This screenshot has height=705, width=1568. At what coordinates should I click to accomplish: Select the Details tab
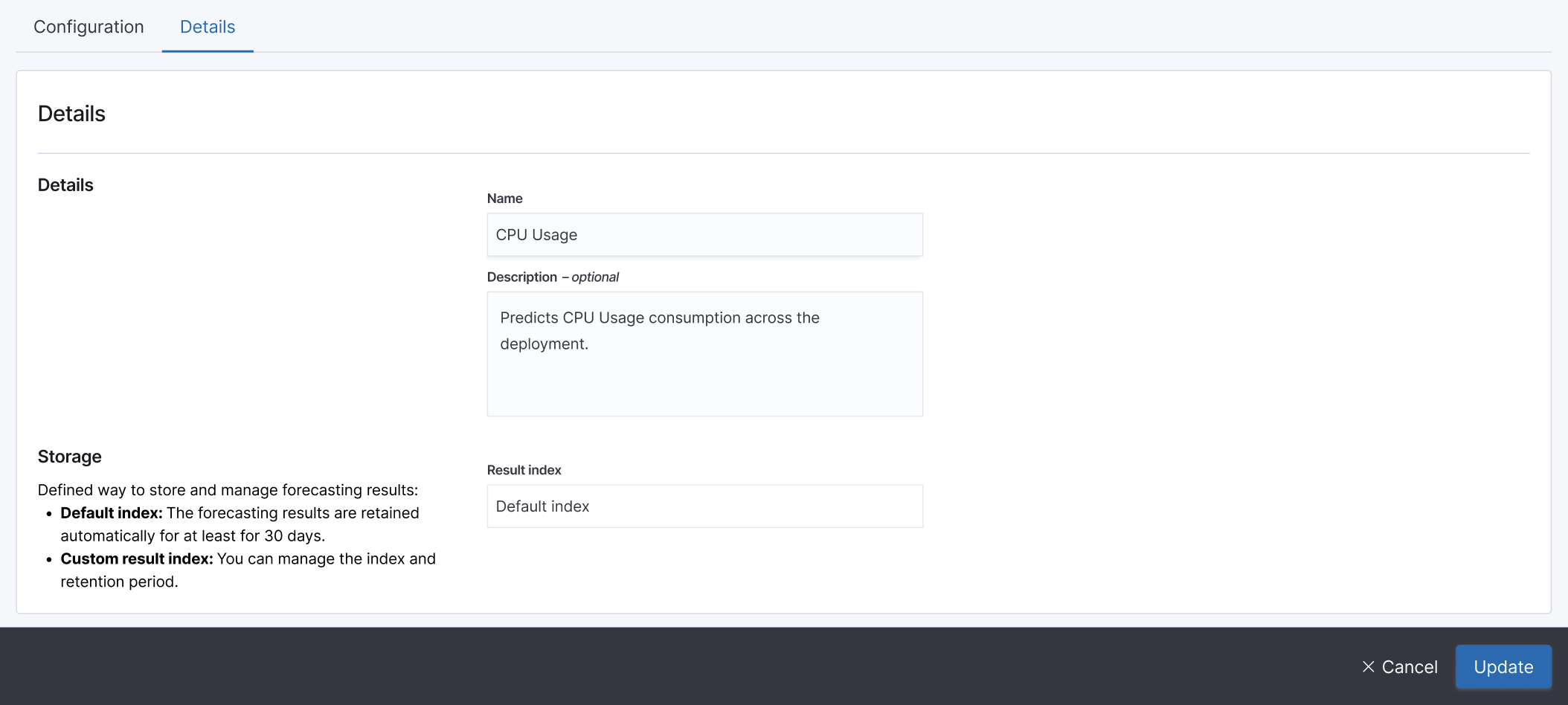208,27
